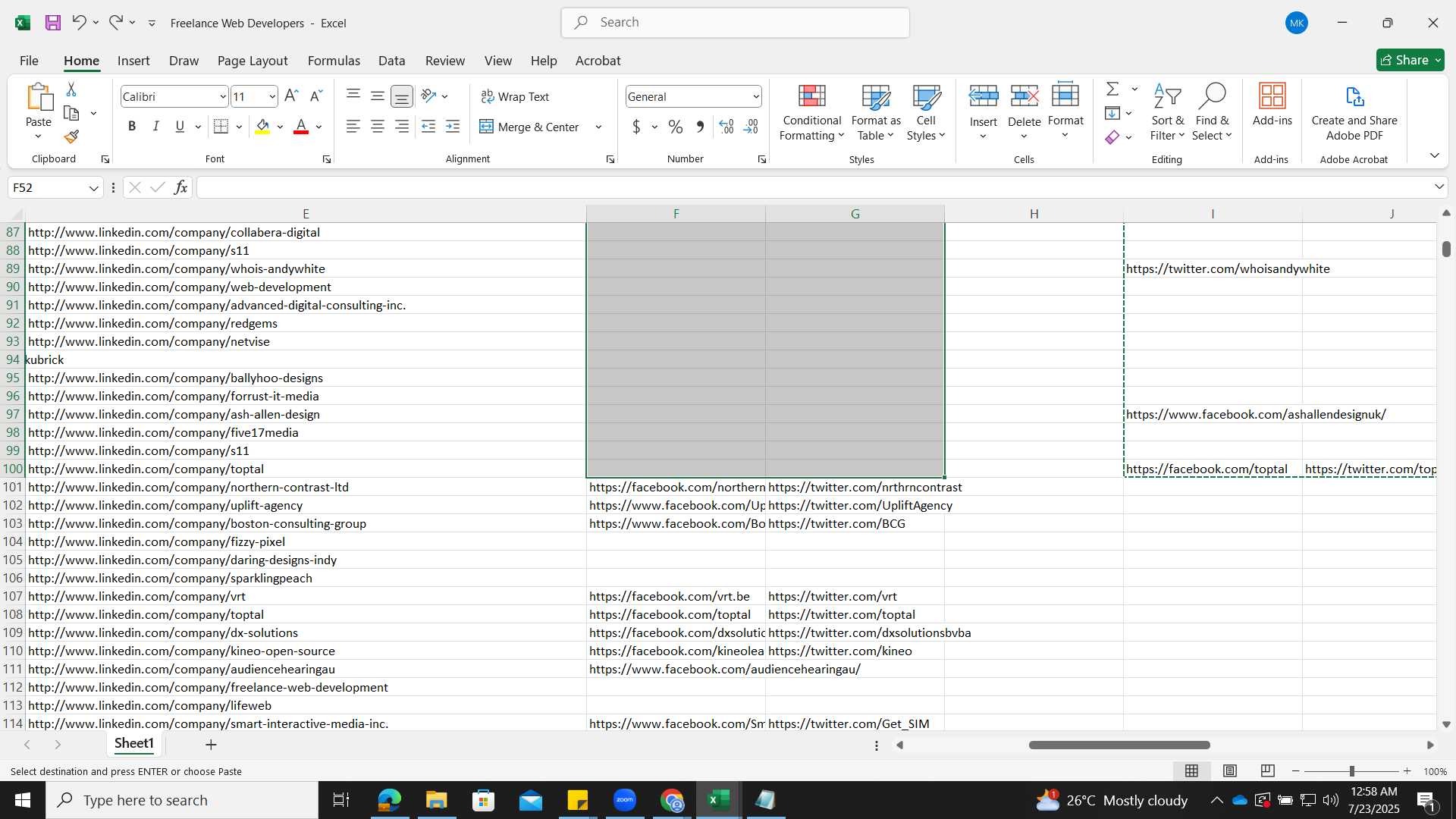Screen dimensions: 1456x819
Task: Switch to the Review tab
Action: click(x=445, y=60)
